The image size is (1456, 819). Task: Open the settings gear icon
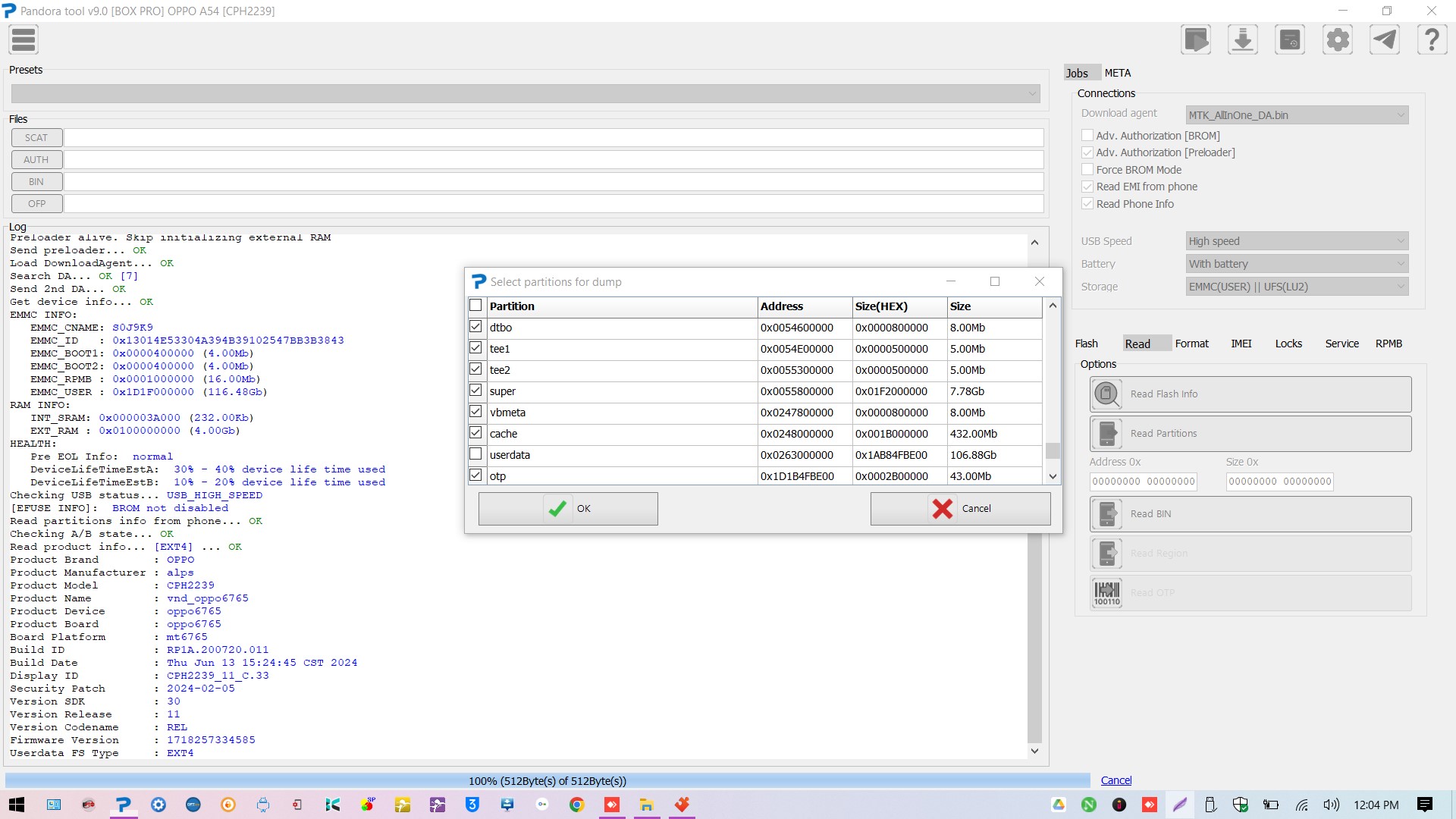tap(1338, 40)
